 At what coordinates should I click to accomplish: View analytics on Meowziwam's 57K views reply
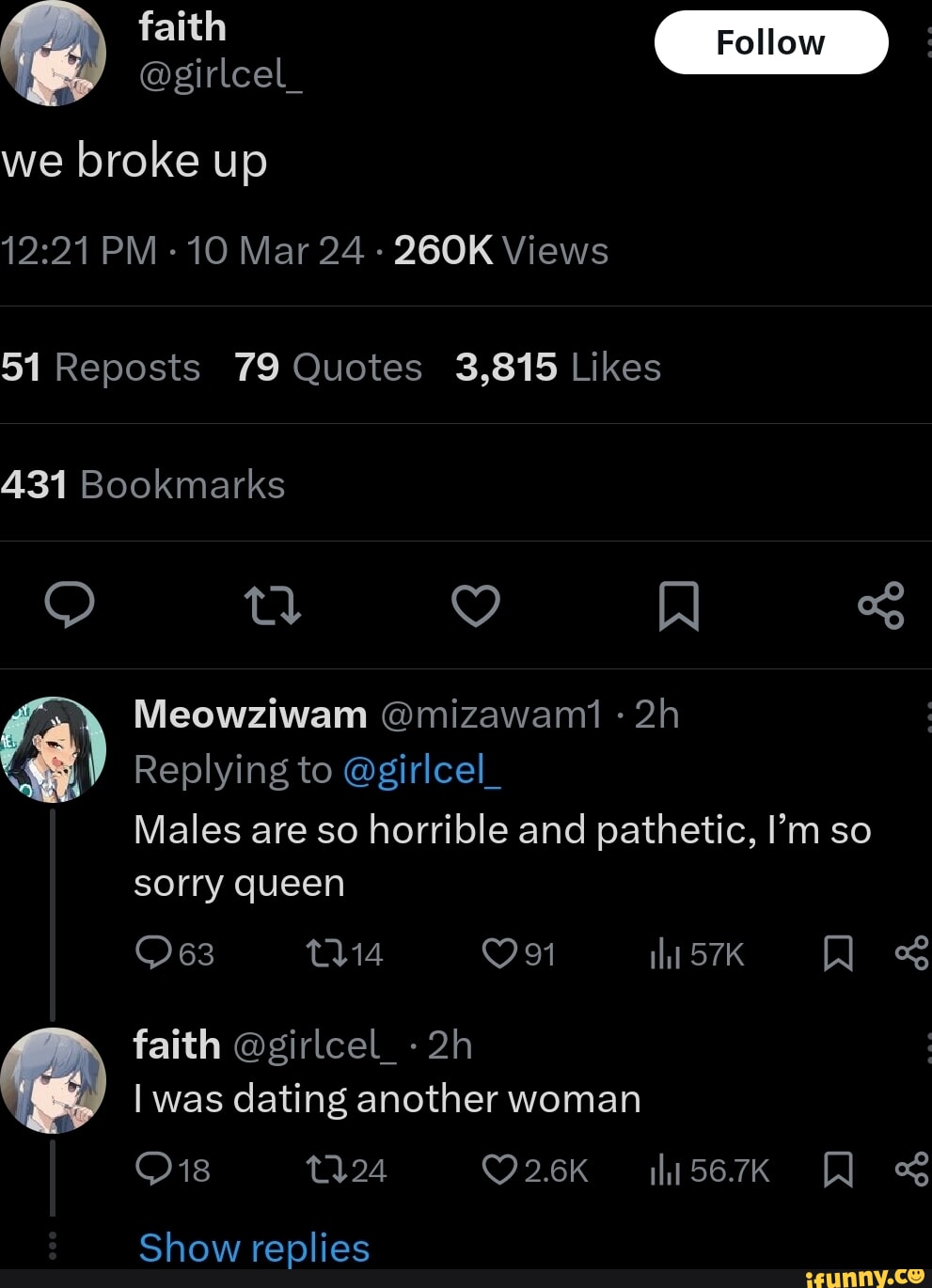(x=665, y=954)
